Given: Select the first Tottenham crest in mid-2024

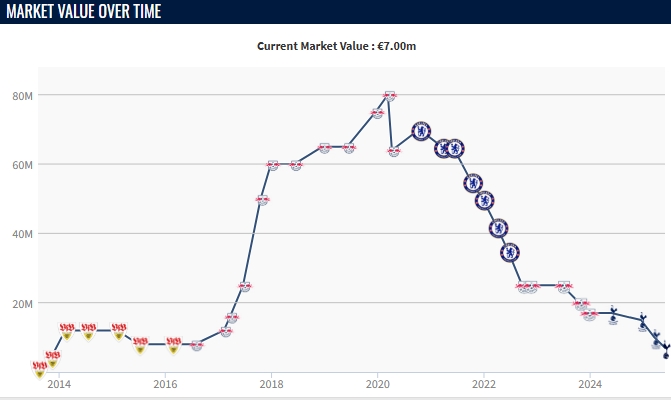Looking at the screenshot, I should pyautogui.click(x=613, y=316).
